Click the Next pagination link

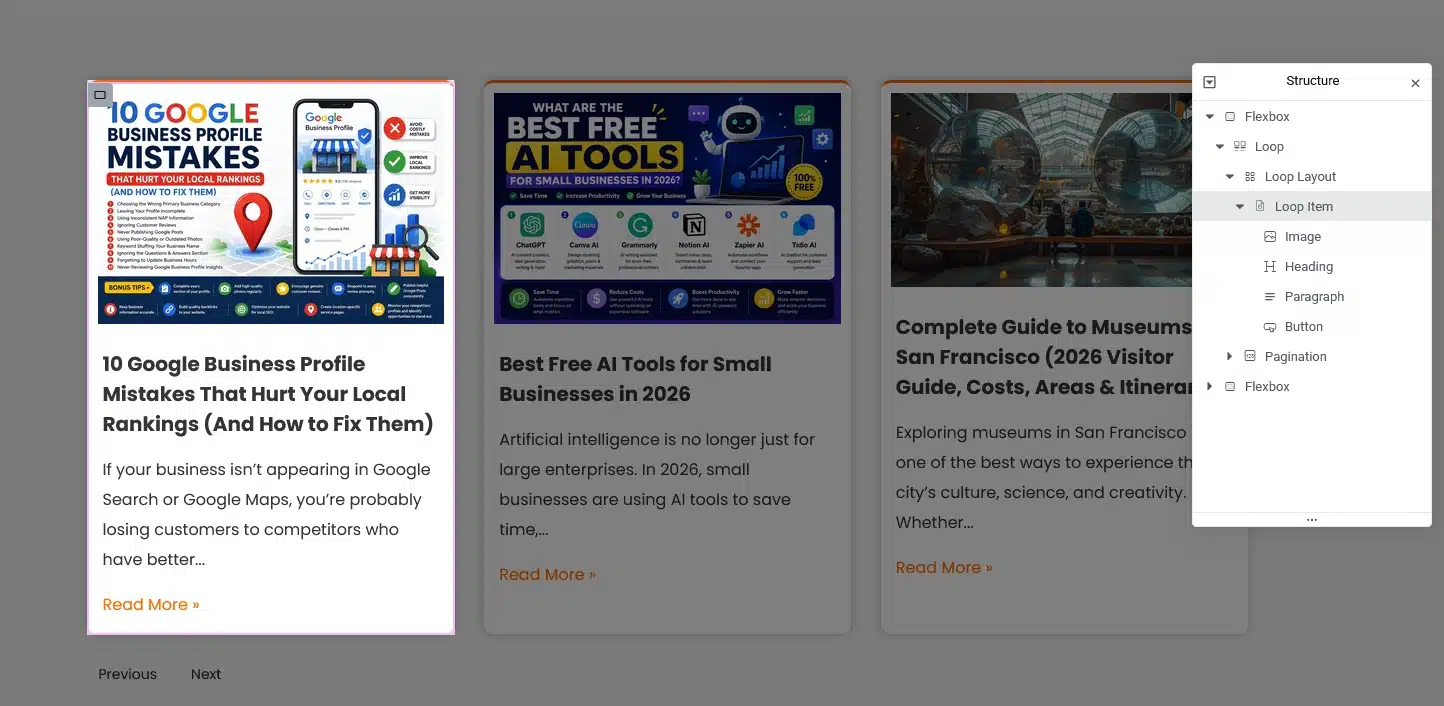tap(206, 674)
